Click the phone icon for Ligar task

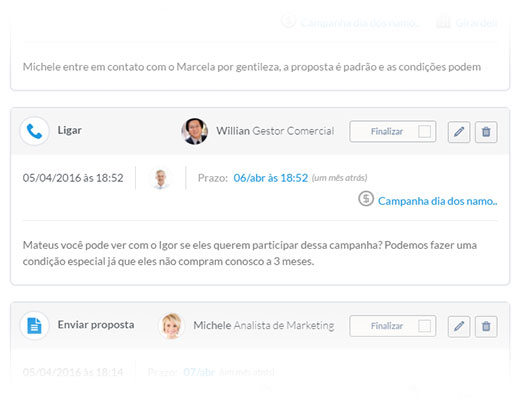click(34, 131)
